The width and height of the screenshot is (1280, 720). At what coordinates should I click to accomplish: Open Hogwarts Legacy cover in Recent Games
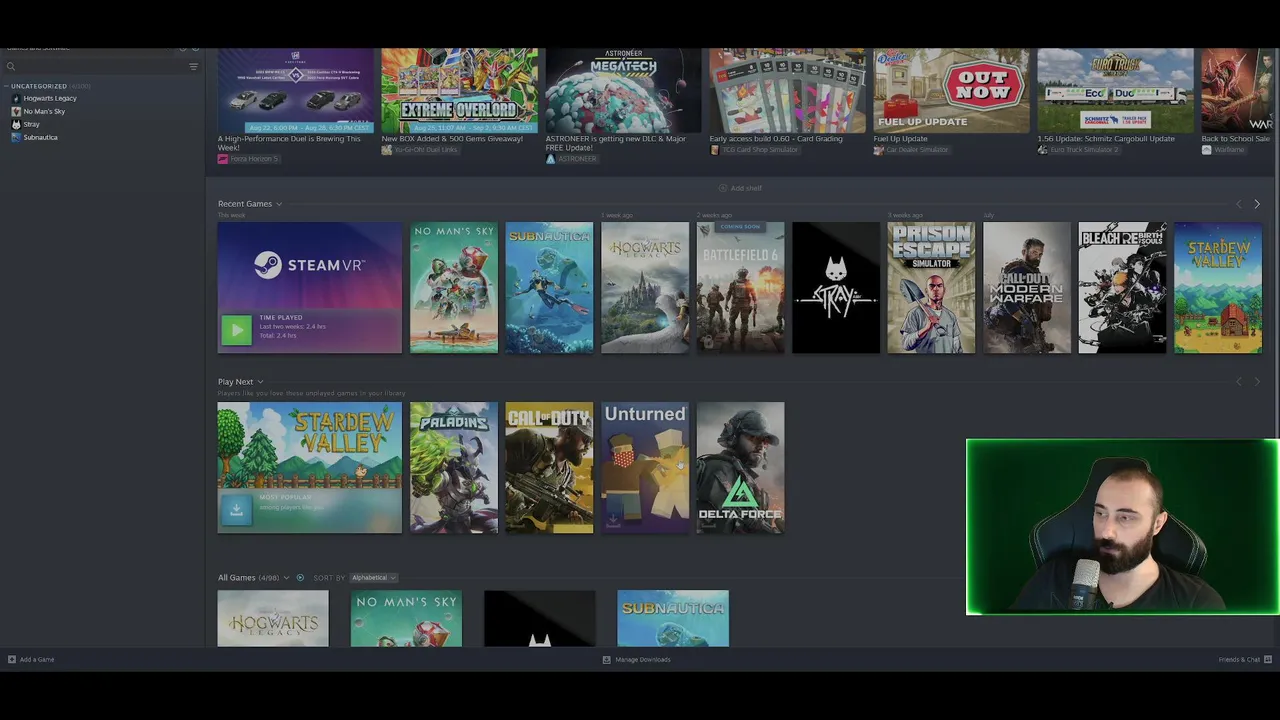tap(645, 288)
